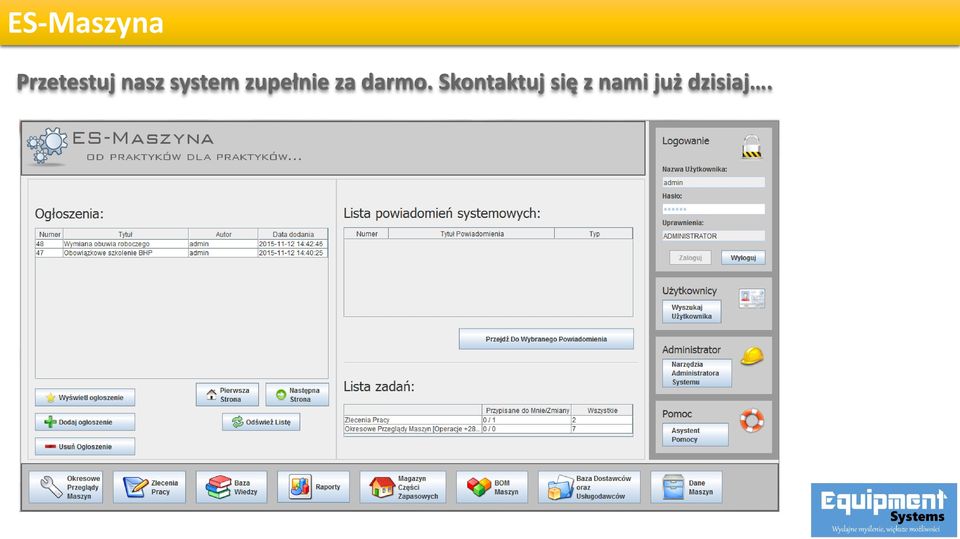Click the padlock icon in Logowanie

pyautogui.click(x=752, y=147)
